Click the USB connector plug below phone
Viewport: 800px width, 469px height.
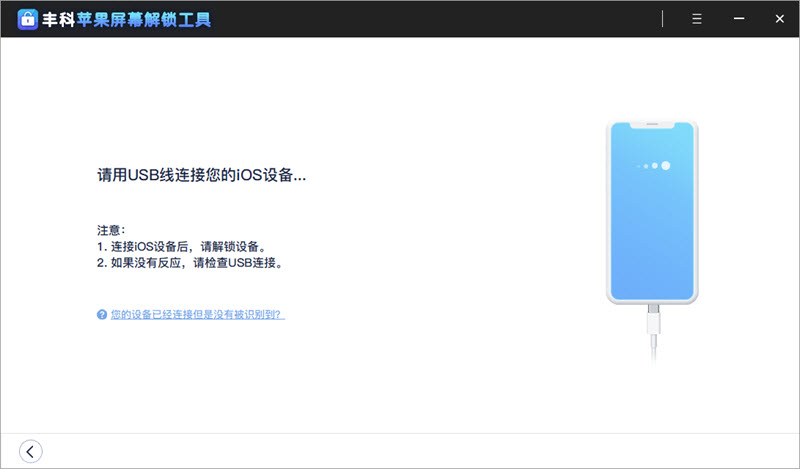(x=652, y=322)
